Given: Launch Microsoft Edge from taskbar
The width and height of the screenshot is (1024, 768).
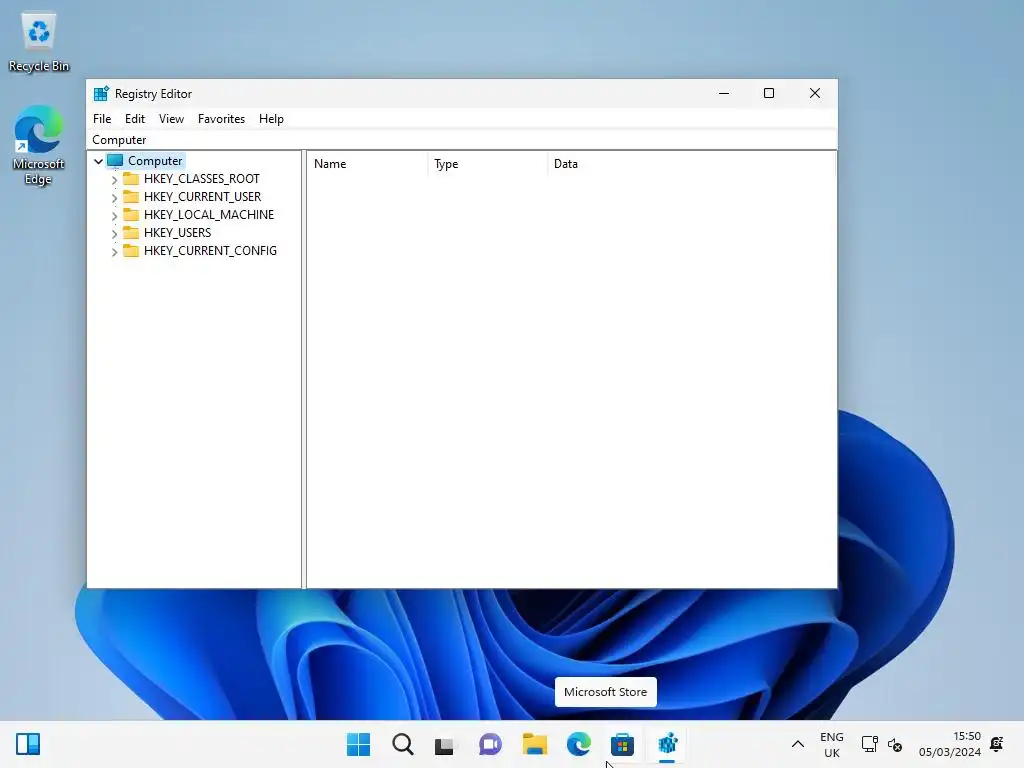Looking at the screenshot, I should coord(578,744).
